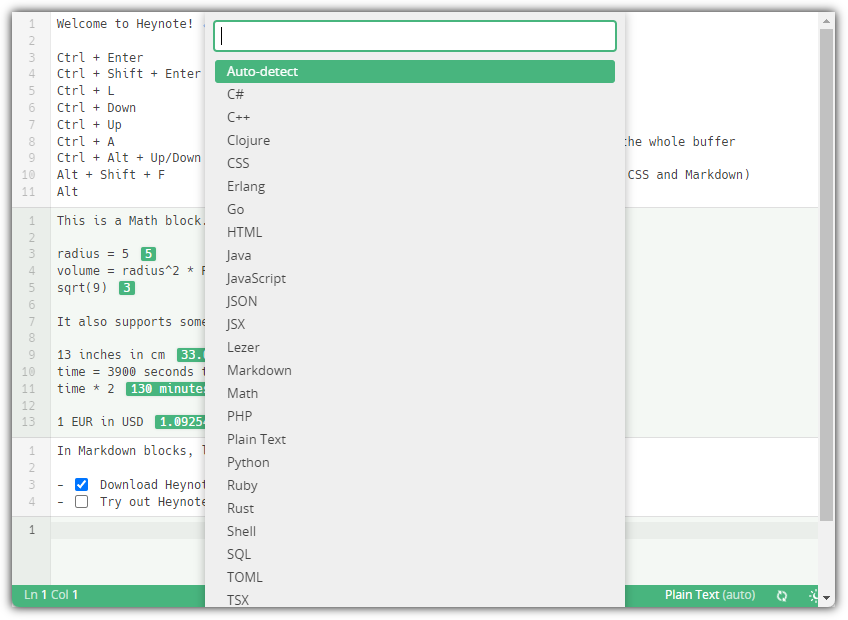Choose Ruby as the block language

click(x=415, y=485)
